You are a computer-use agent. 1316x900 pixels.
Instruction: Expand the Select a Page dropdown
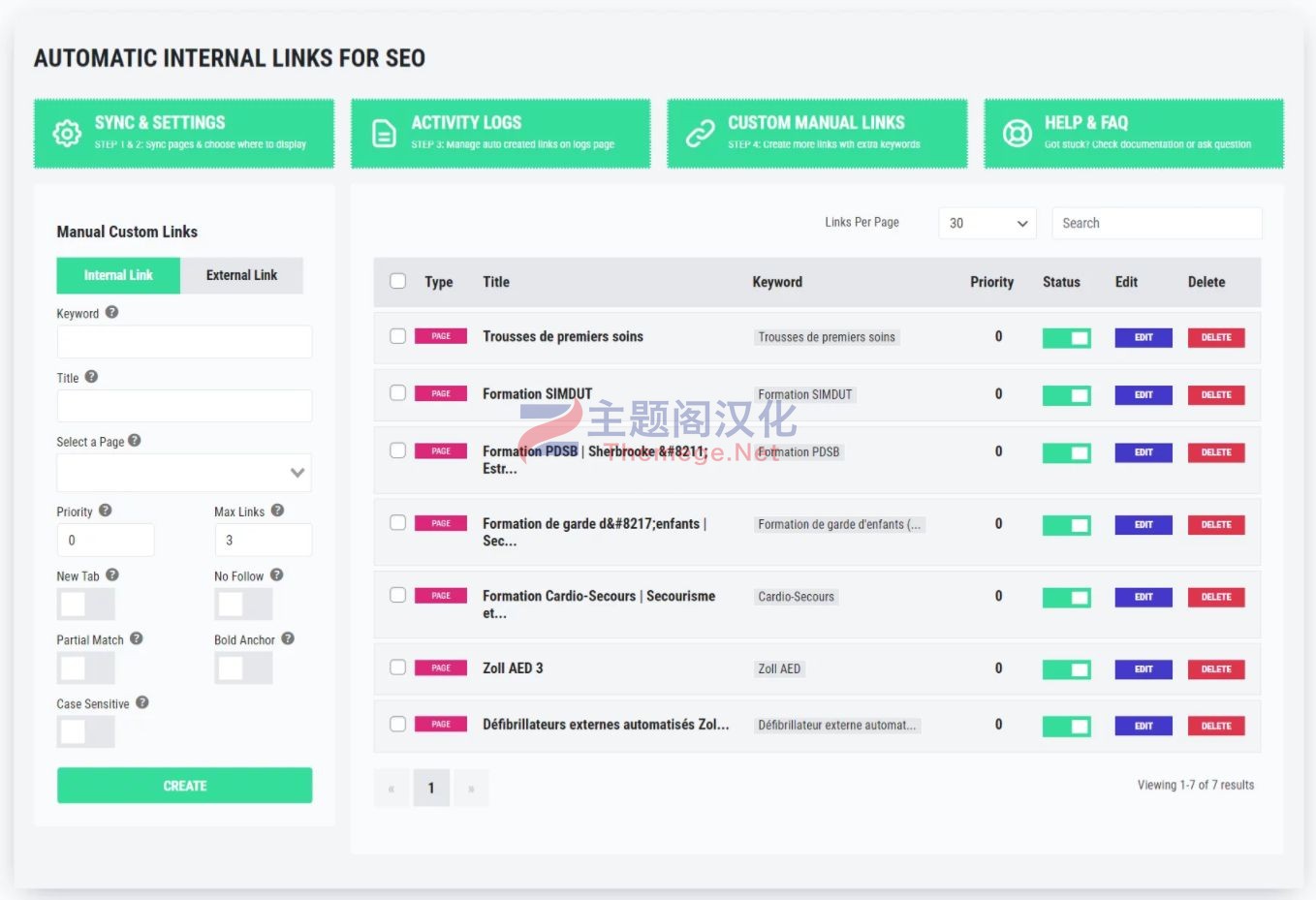point(184,473)
